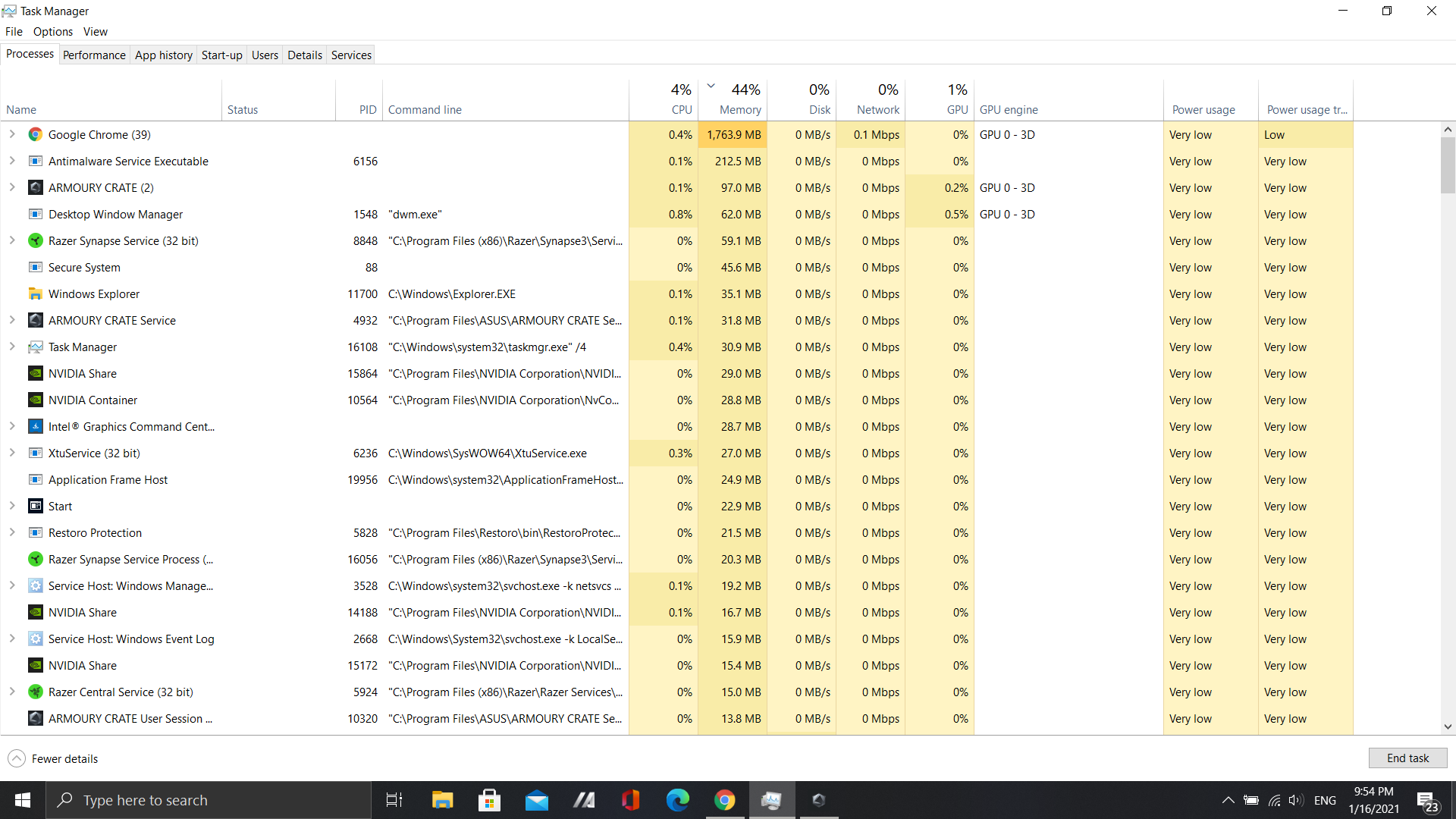Open File Explorer from the taskbar
Image resolution: width=1456 pixels, height=819 pixels.
point(442,800)
